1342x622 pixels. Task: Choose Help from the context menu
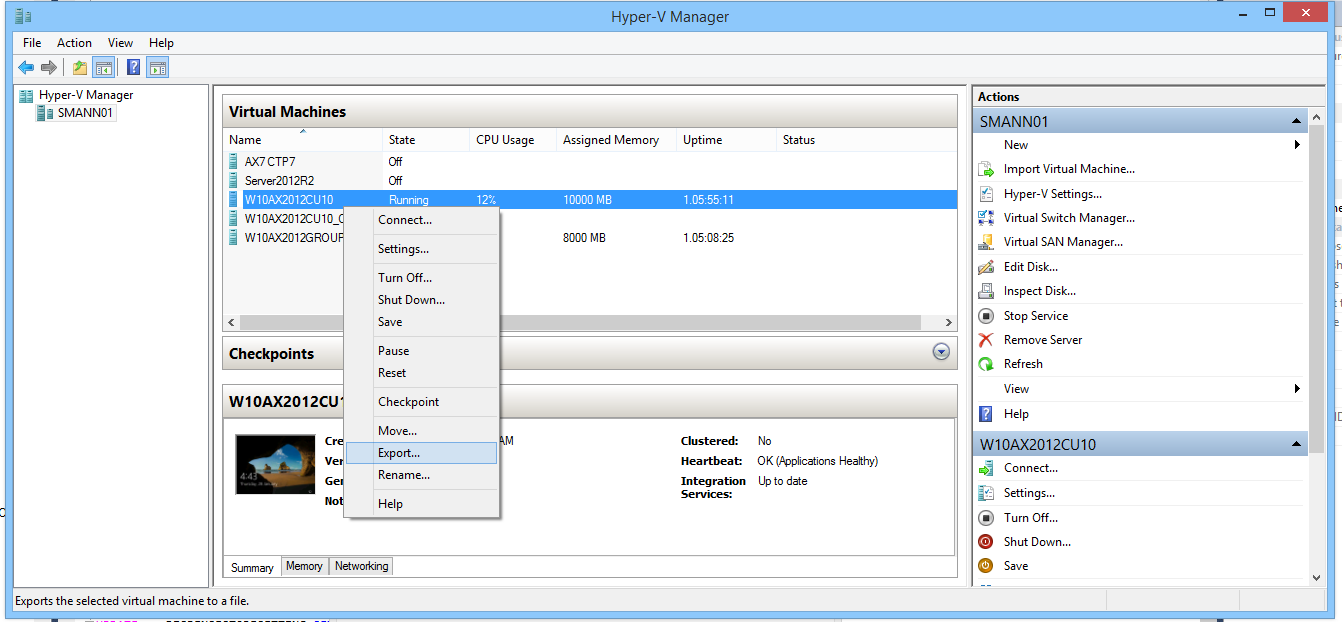click(421, 504)
